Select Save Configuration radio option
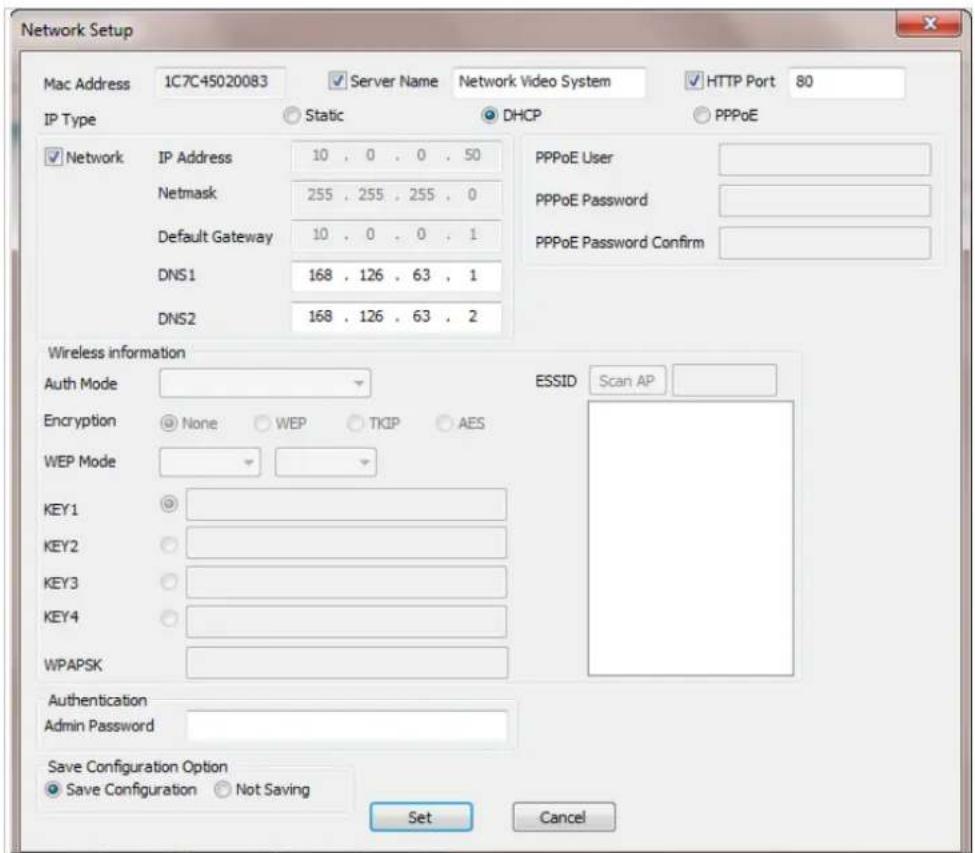This screenshot has width=975, height=853. coord(53,790)
